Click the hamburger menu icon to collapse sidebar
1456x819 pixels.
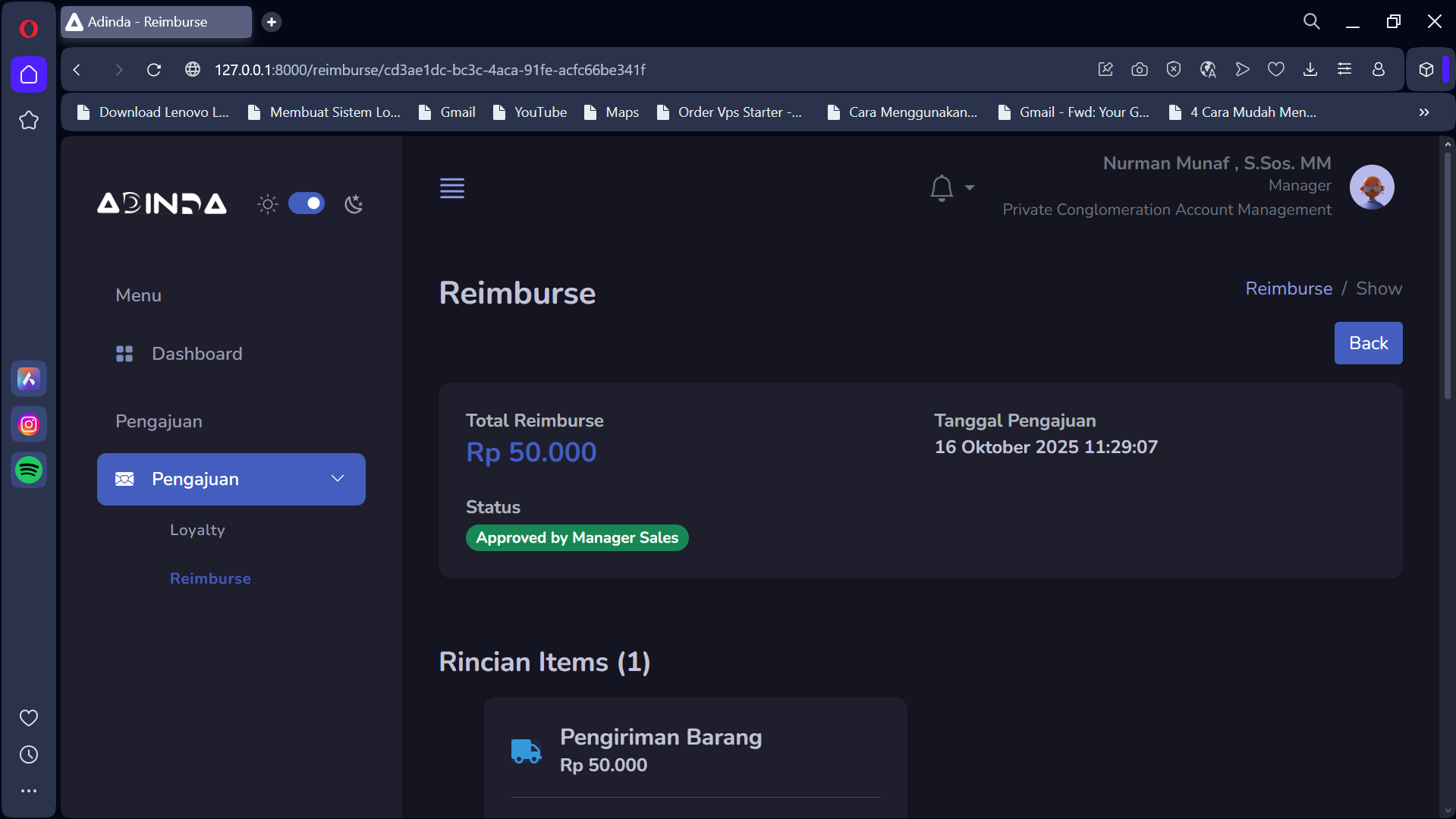[451, 188]
